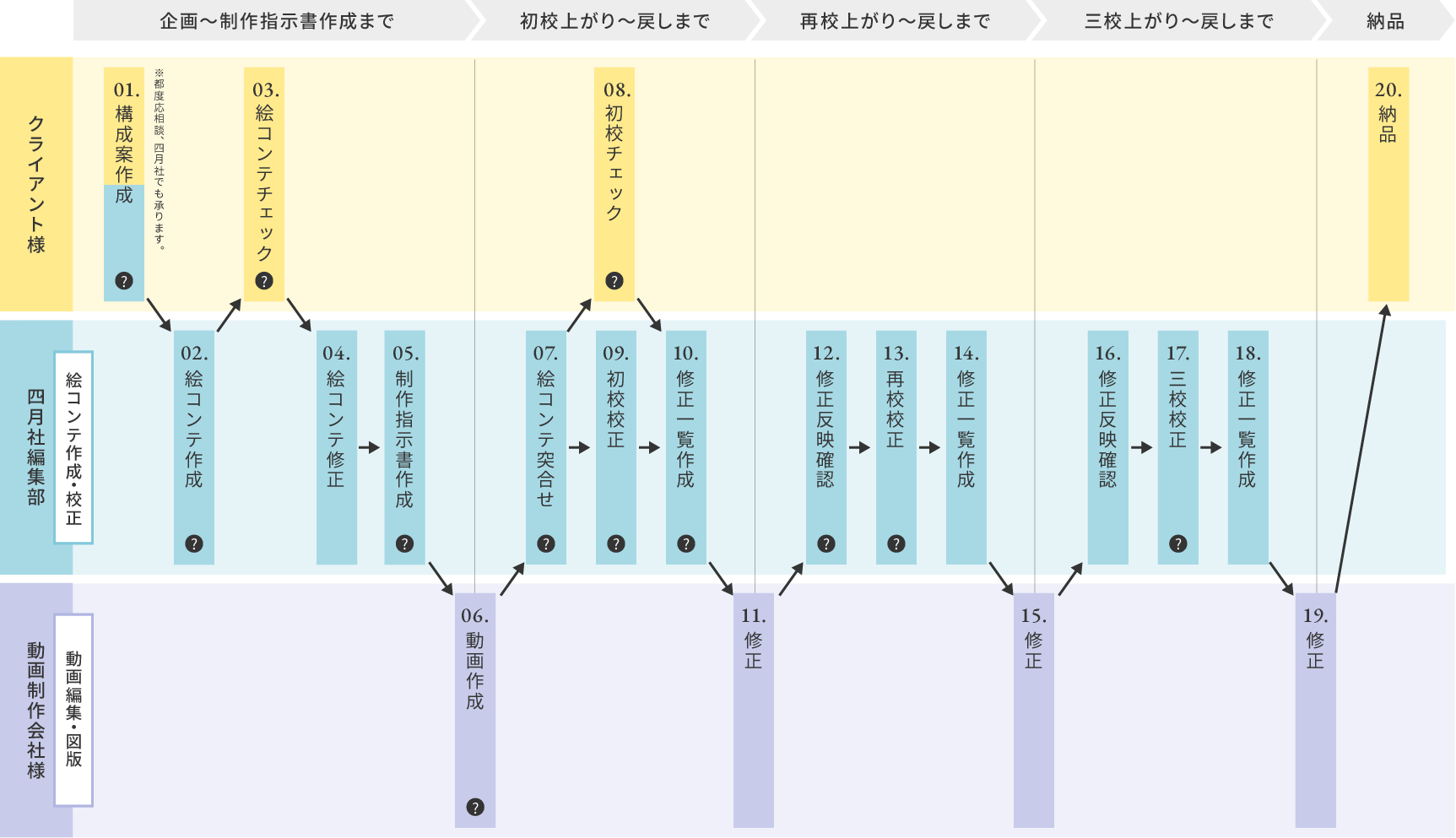Image resolution: width=1456 pixels, height=838 pixels.
Task: Show help for step 17. 三校校正
Action: click(x=1178, y=543)
